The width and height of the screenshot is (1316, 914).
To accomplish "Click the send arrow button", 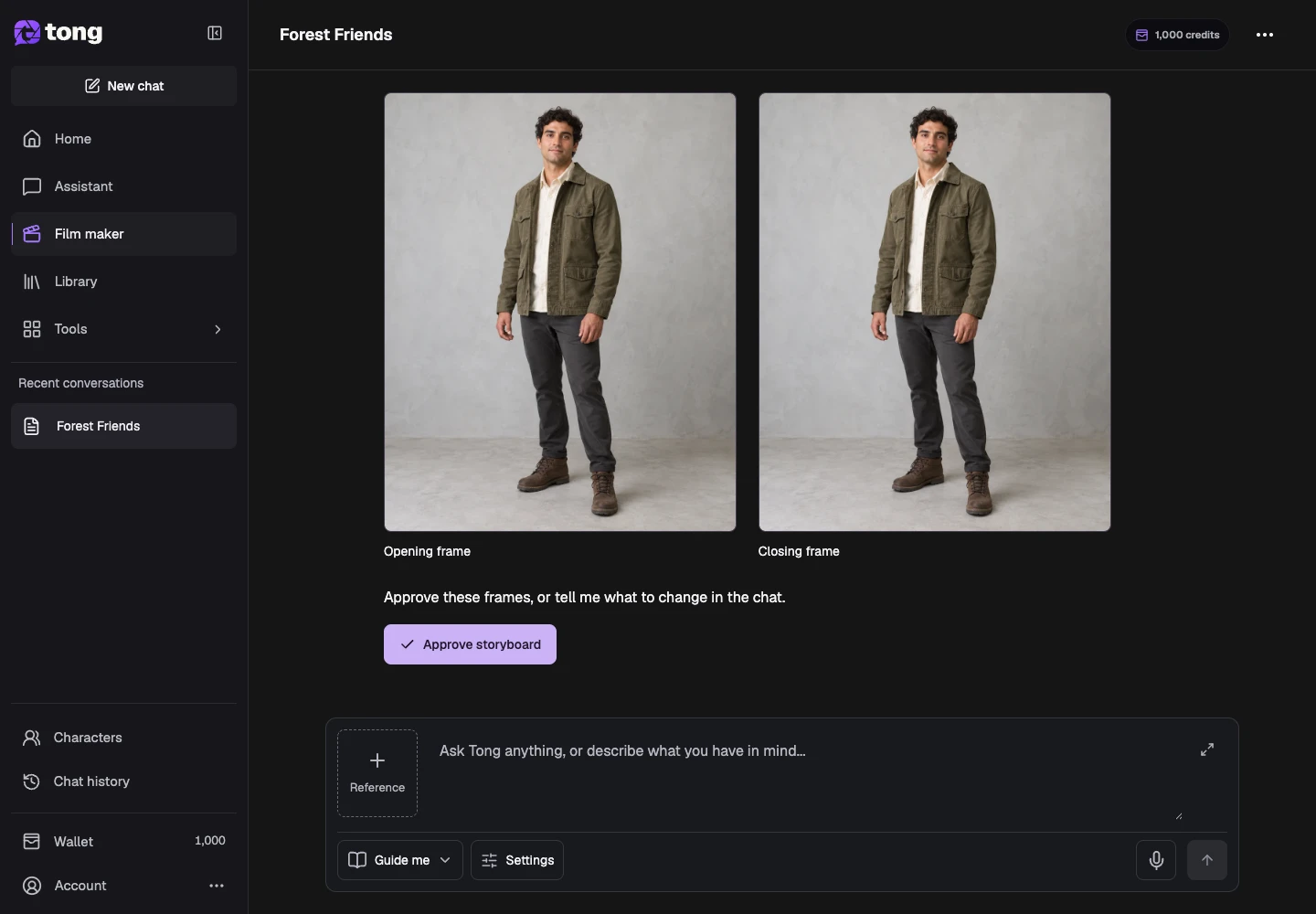I will [x=1207, y=860].
